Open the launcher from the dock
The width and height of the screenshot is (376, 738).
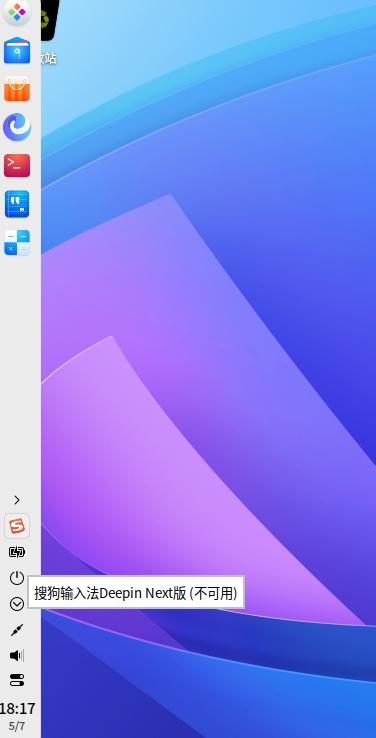point(17,12)
